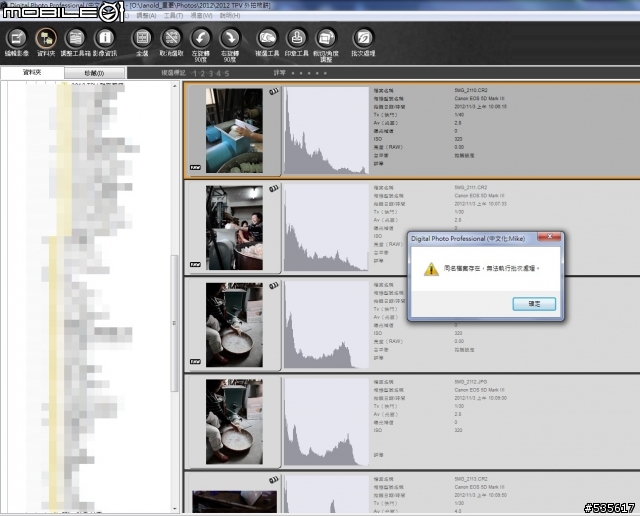Set check mark 4 in the toolbar

click(218, 73)
